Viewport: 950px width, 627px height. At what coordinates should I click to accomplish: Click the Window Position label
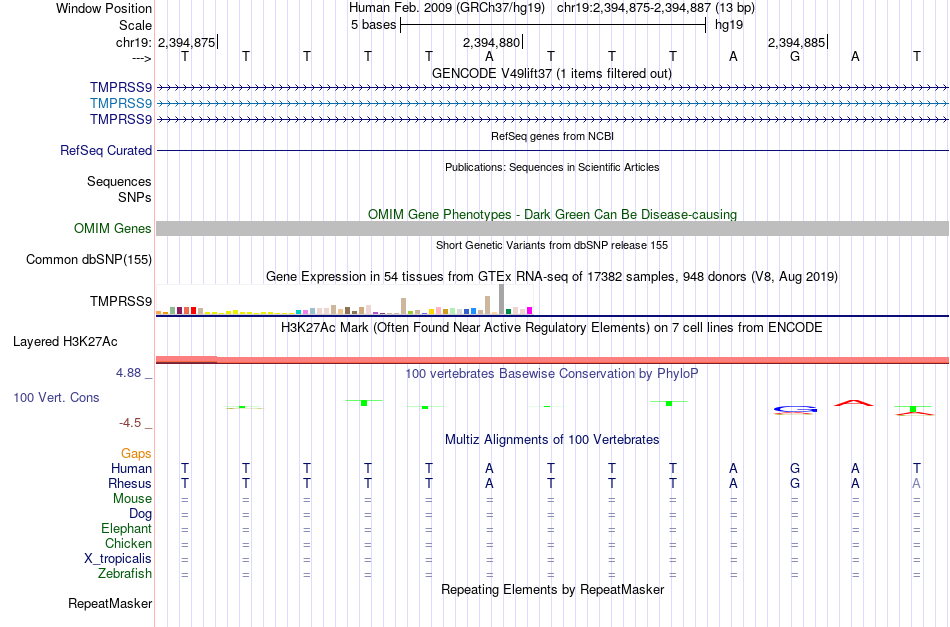pos(104,8)
